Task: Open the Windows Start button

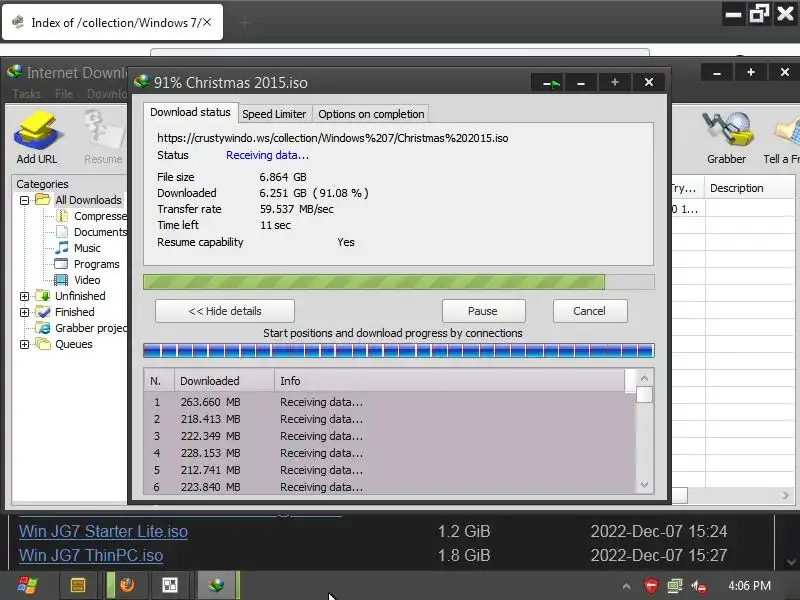Action: [x=27, y=585]
